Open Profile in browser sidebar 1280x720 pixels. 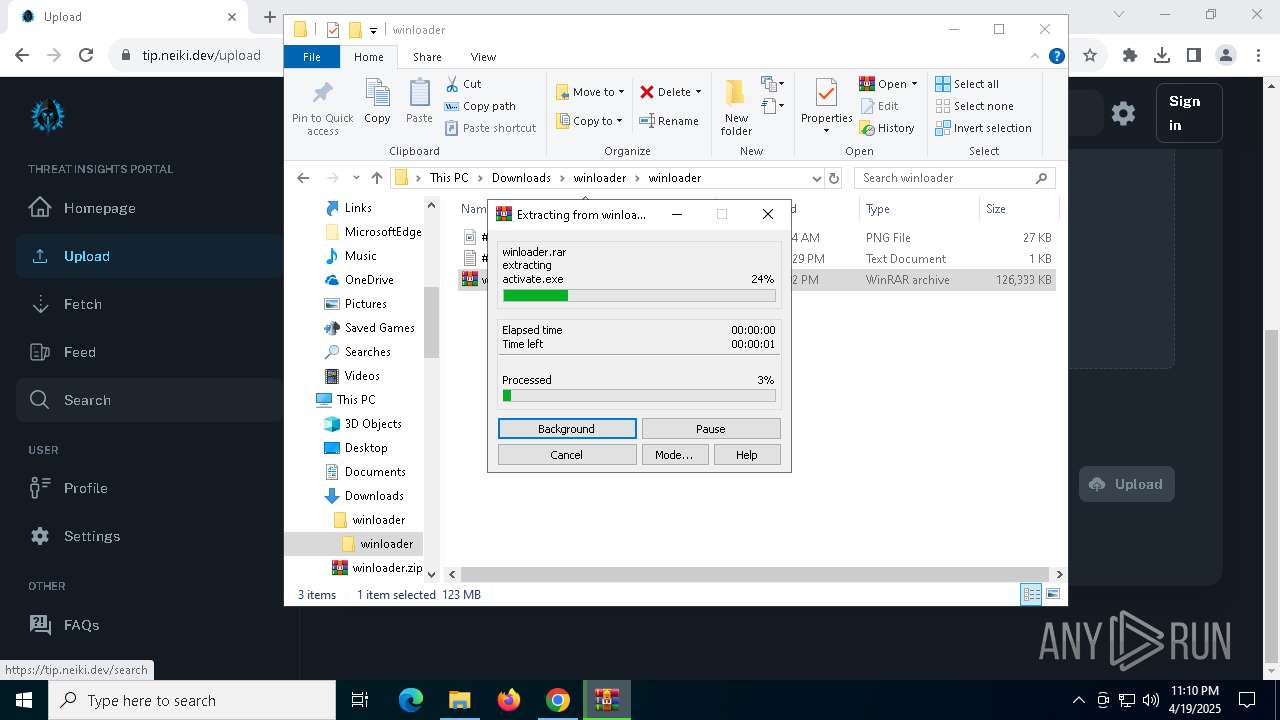click(150, 488)
